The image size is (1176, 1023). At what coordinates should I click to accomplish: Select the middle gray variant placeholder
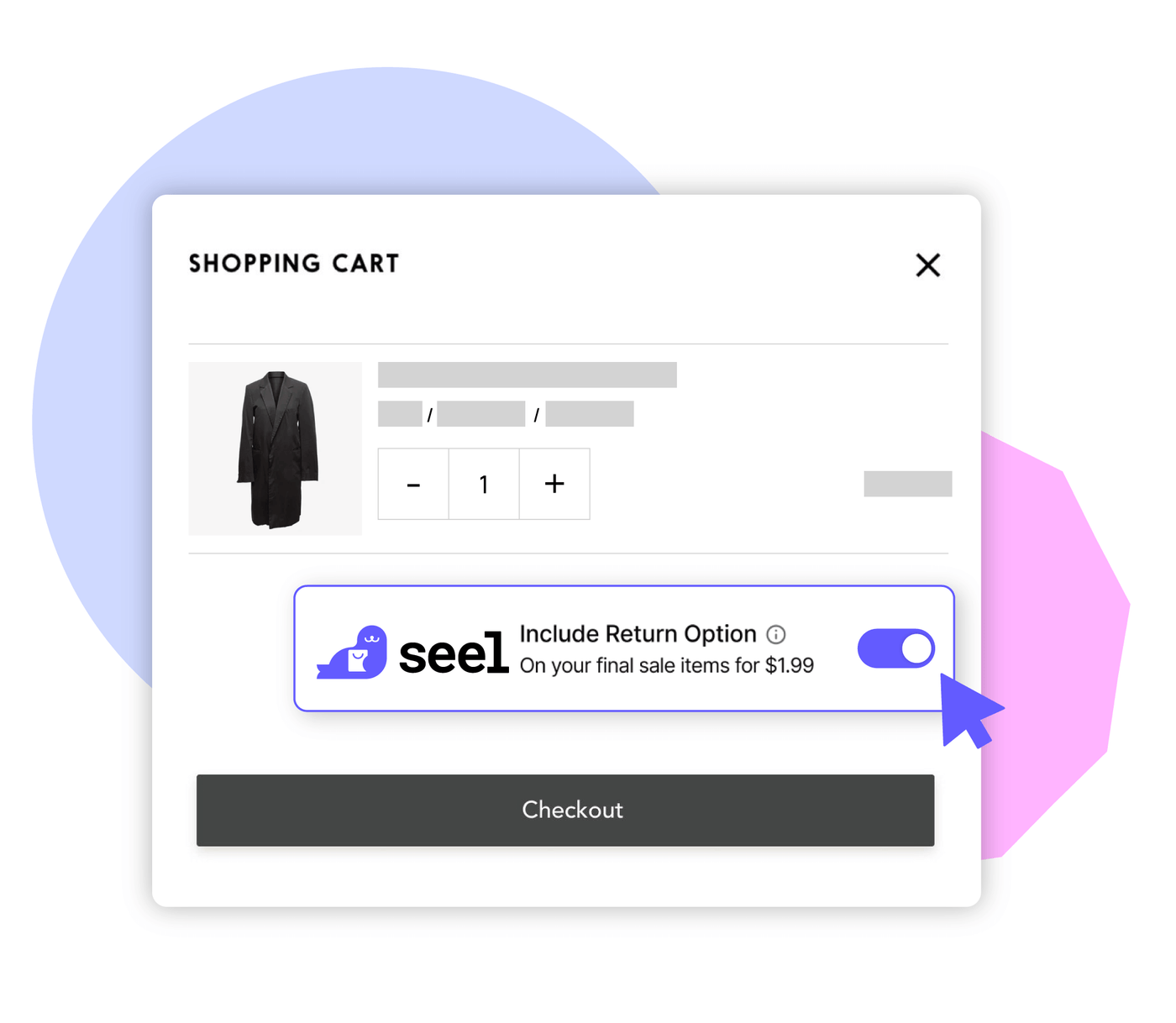(x=481, y=414)
